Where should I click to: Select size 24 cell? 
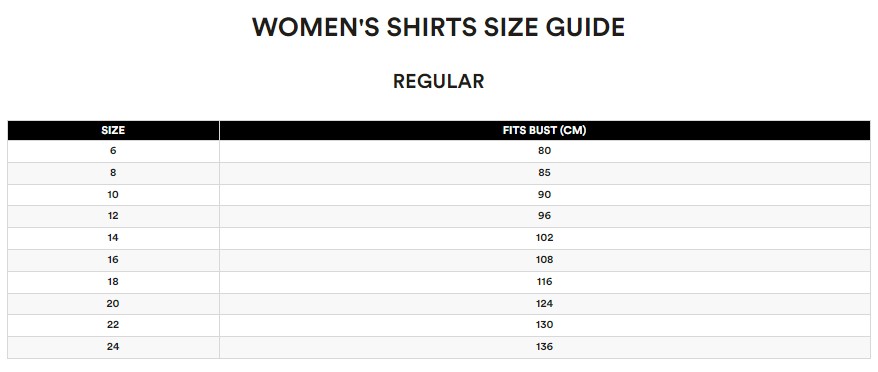(x=113, y=347)
